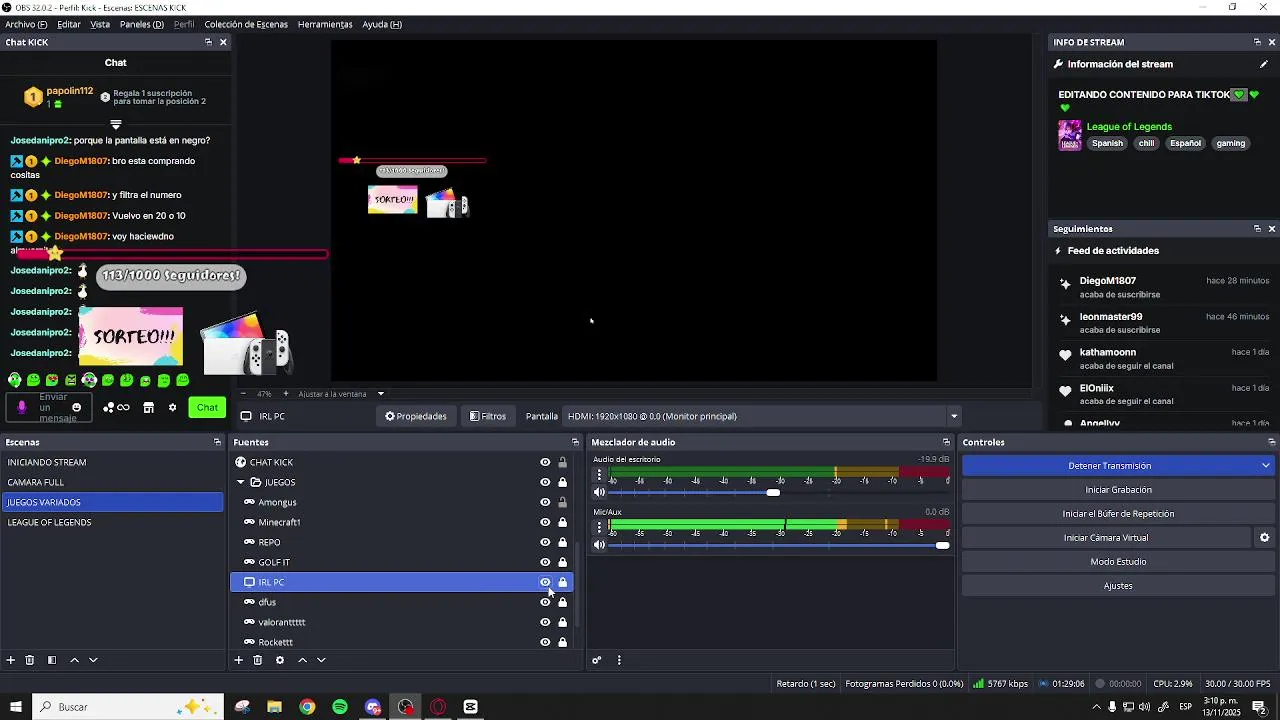Open Paneles menu
This screenshot has width=1280, height=720.
tap(142, 24)
